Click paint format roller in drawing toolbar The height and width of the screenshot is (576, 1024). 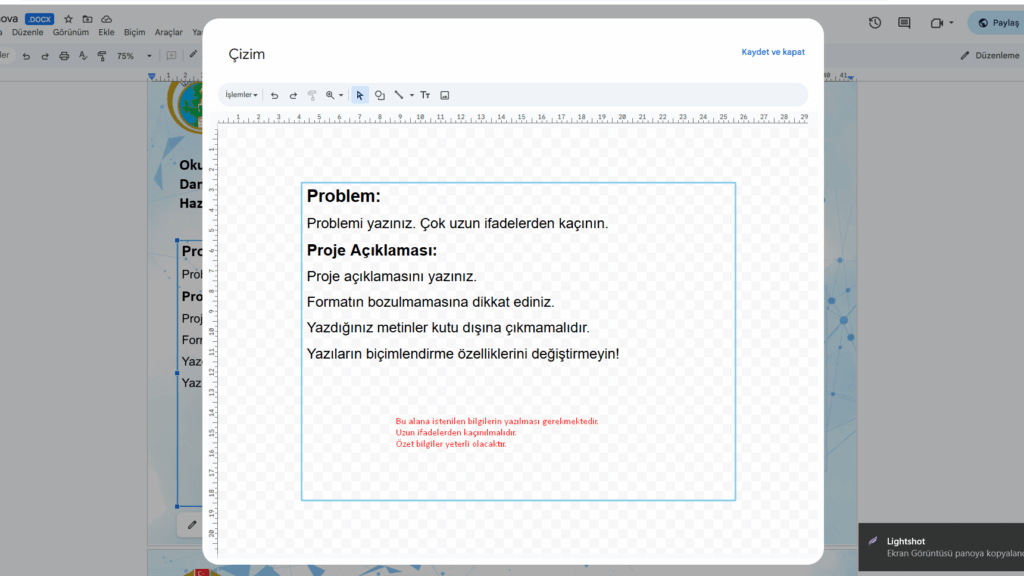coord(312,95)
